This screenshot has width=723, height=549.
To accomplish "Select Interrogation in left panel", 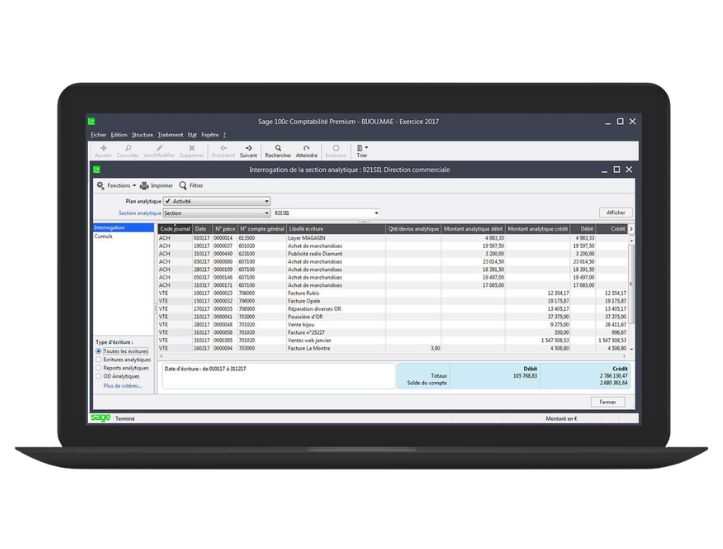I will [x=124, y=228].
